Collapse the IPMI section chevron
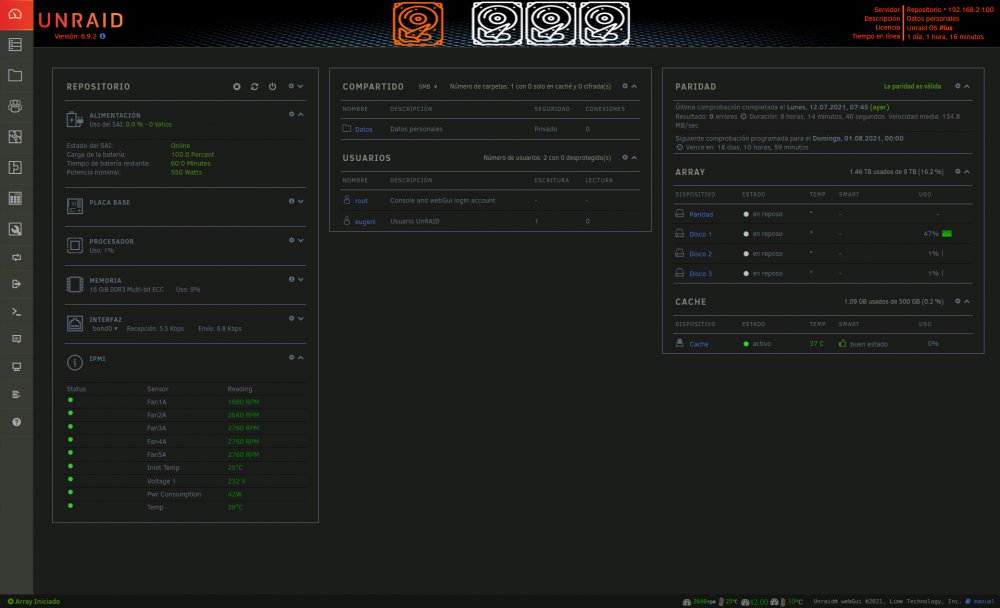 click(300, 357)
